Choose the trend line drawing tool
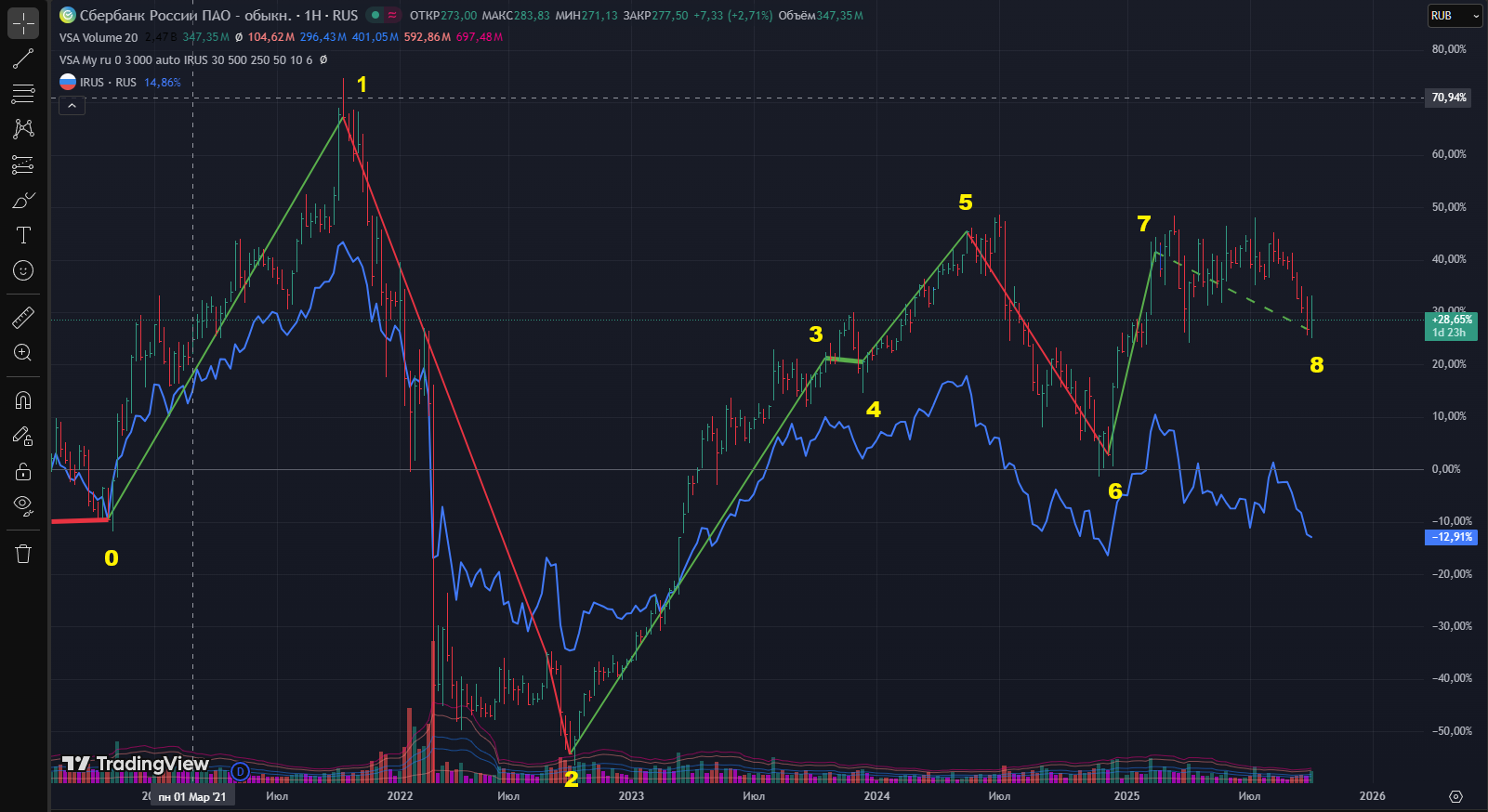Image resolution: width=1488 pixels, height=812 pixels. 23,59
